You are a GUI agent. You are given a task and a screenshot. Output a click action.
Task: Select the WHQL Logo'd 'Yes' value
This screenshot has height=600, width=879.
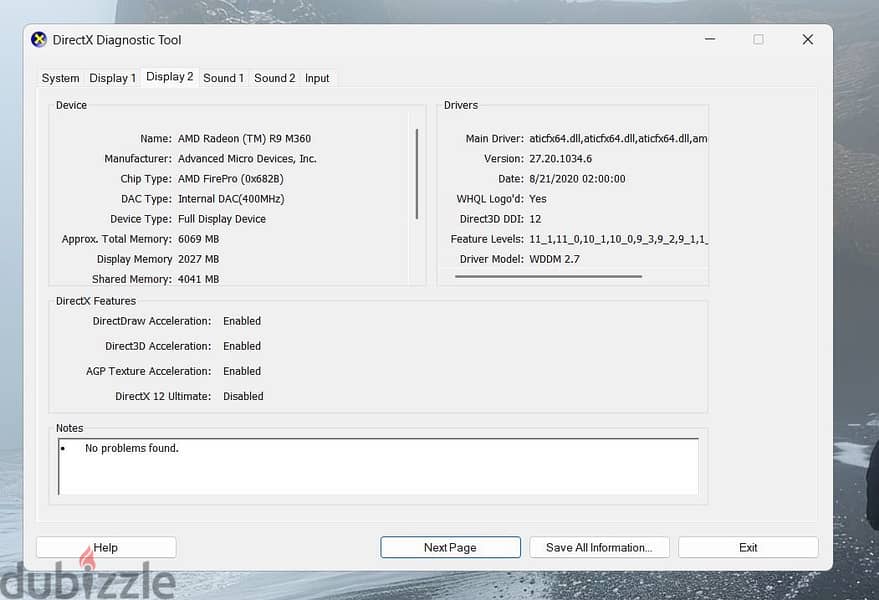[538, 199]
